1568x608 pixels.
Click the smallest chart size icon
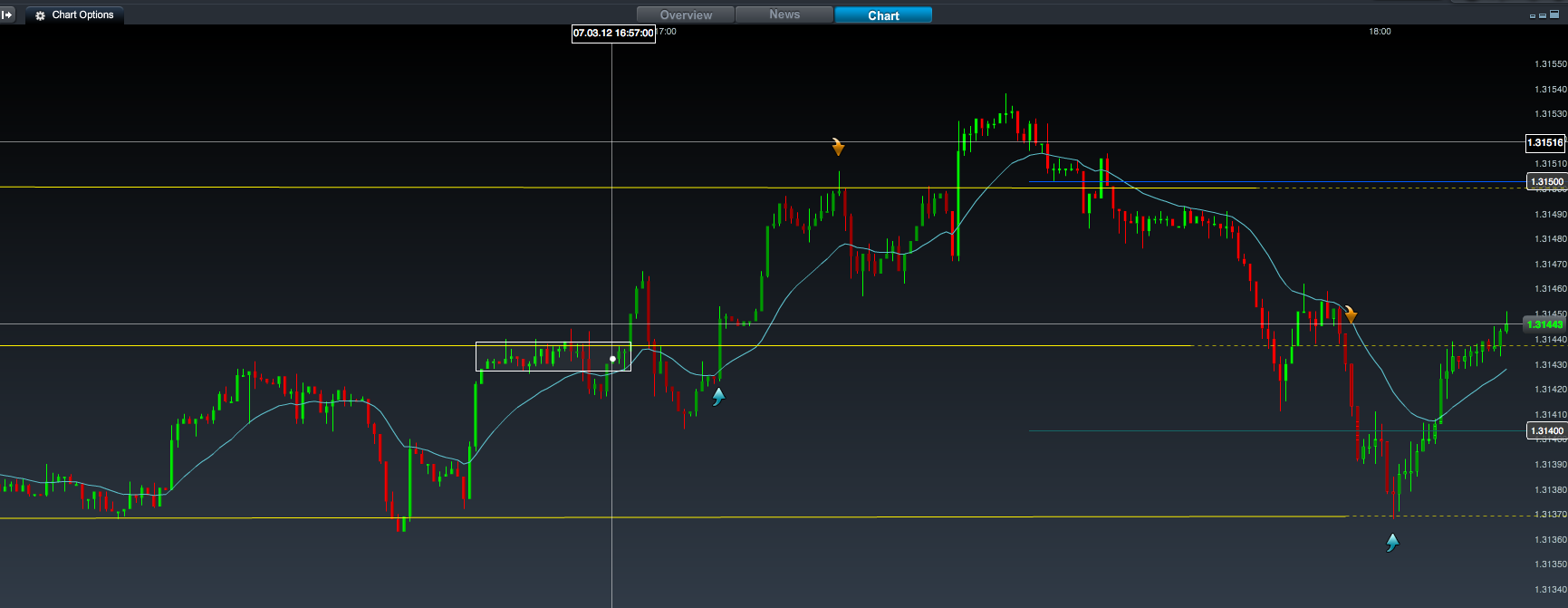point(1533,15)
